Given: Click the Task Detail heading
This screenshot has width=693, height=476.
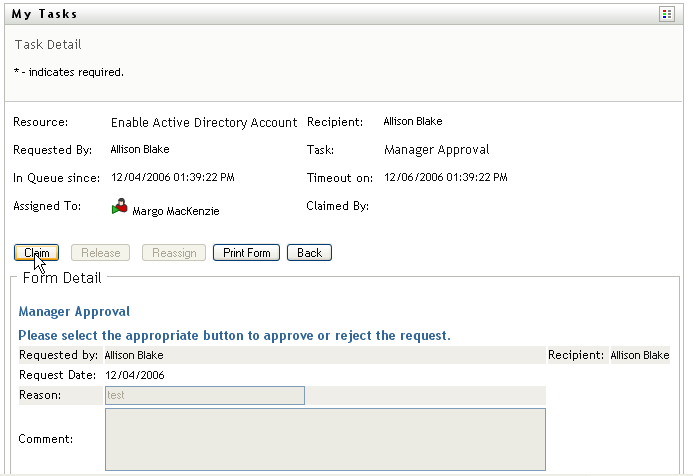Looking at the screenshot, I should (48, 45).
